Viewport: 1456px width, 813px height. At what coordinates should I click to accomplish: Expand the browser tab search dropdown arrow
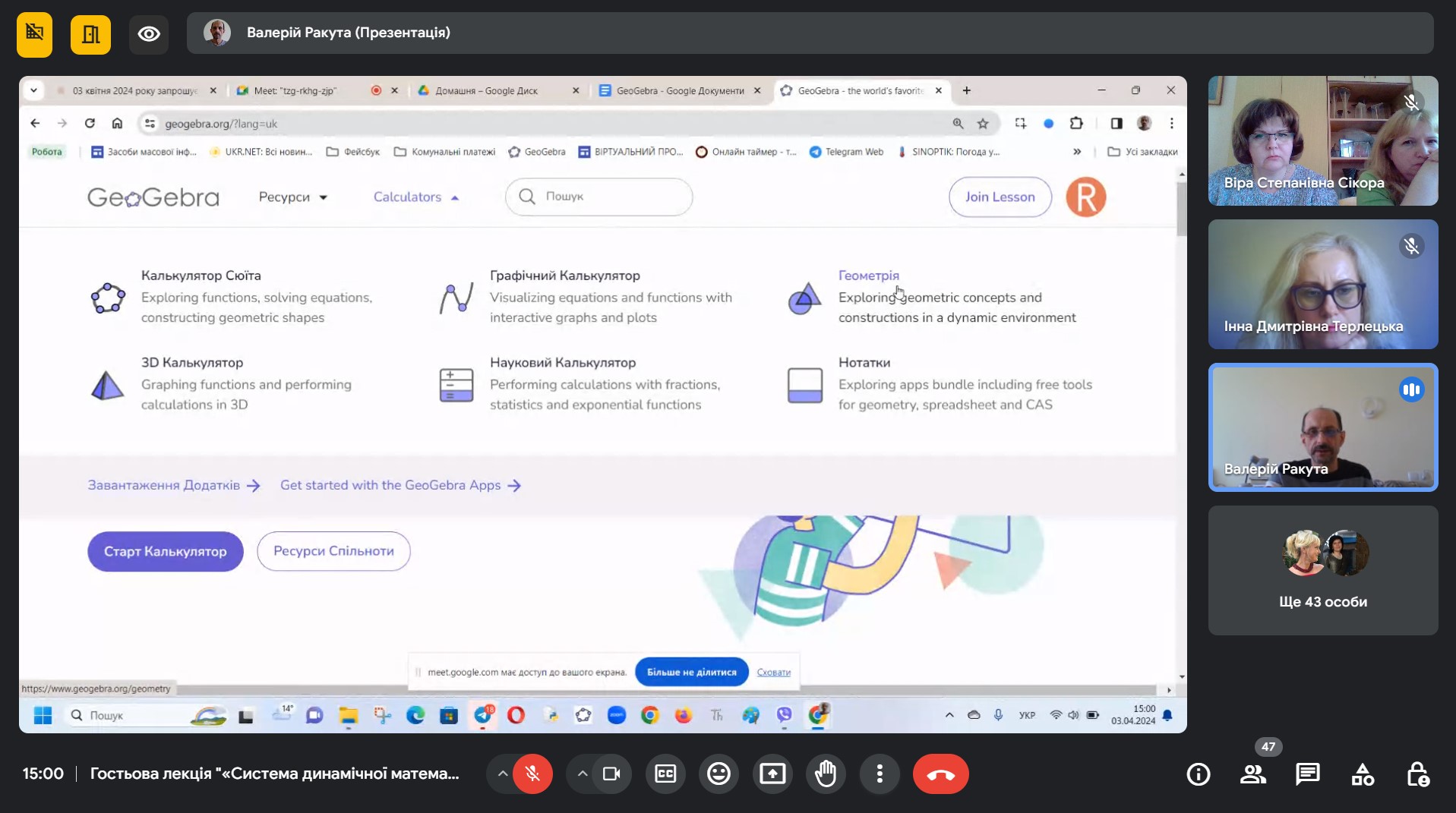coord(33,90)
